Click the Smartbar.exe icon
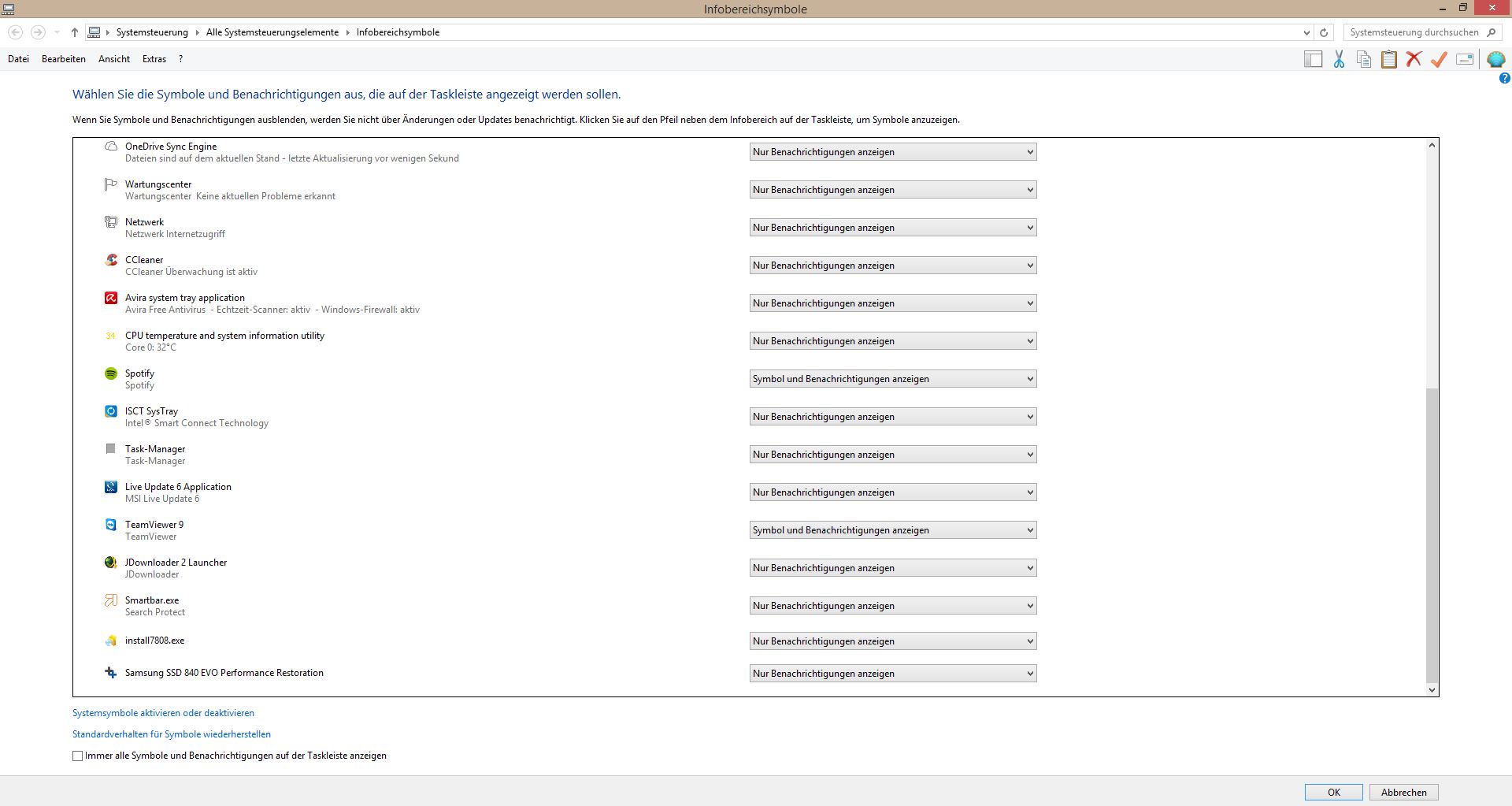The width and height of the screenshot is (1512, 806). (111, 600)
